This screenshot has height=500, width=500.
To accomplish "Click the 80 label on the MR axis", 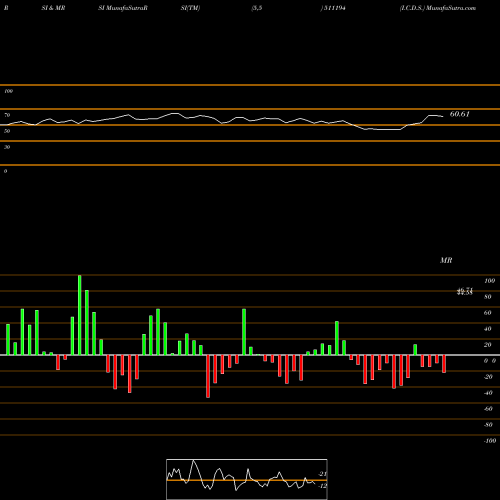I will click(488, 297).
